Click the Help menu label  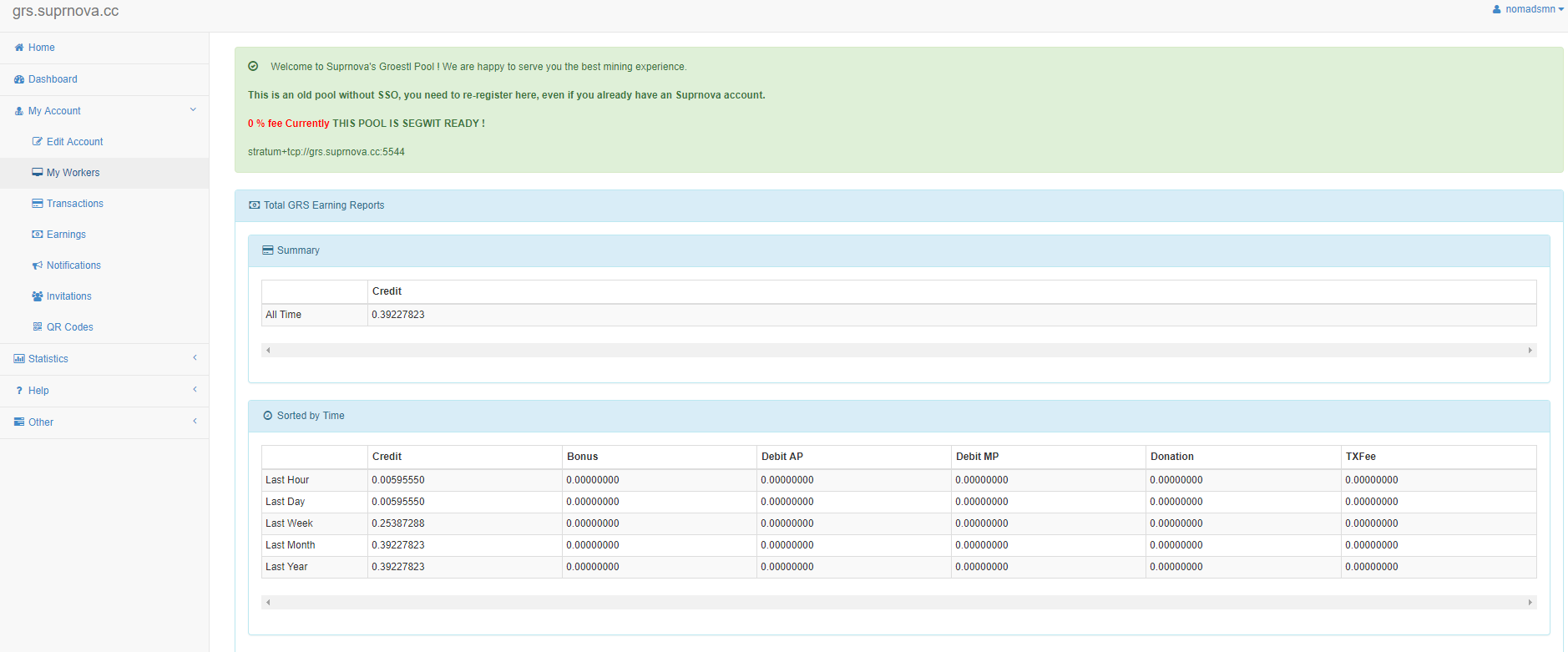click(x=38, y=391)
